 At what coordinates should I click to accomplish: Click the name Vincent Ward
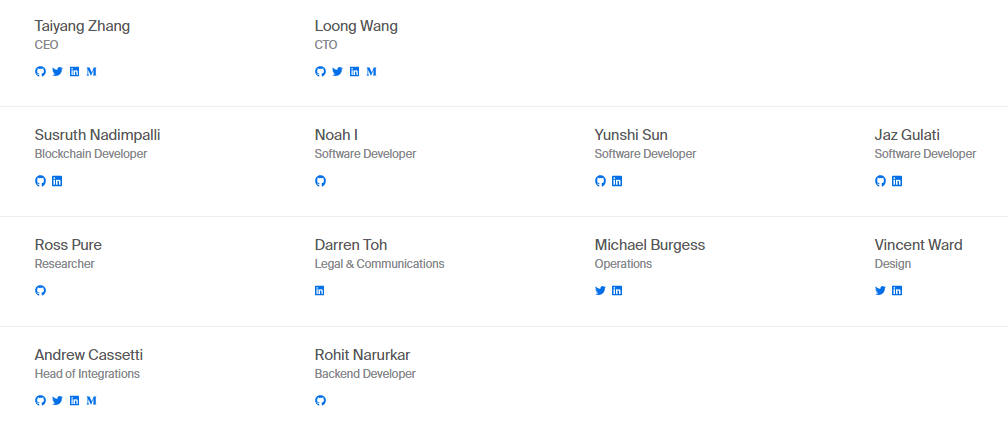919,245
